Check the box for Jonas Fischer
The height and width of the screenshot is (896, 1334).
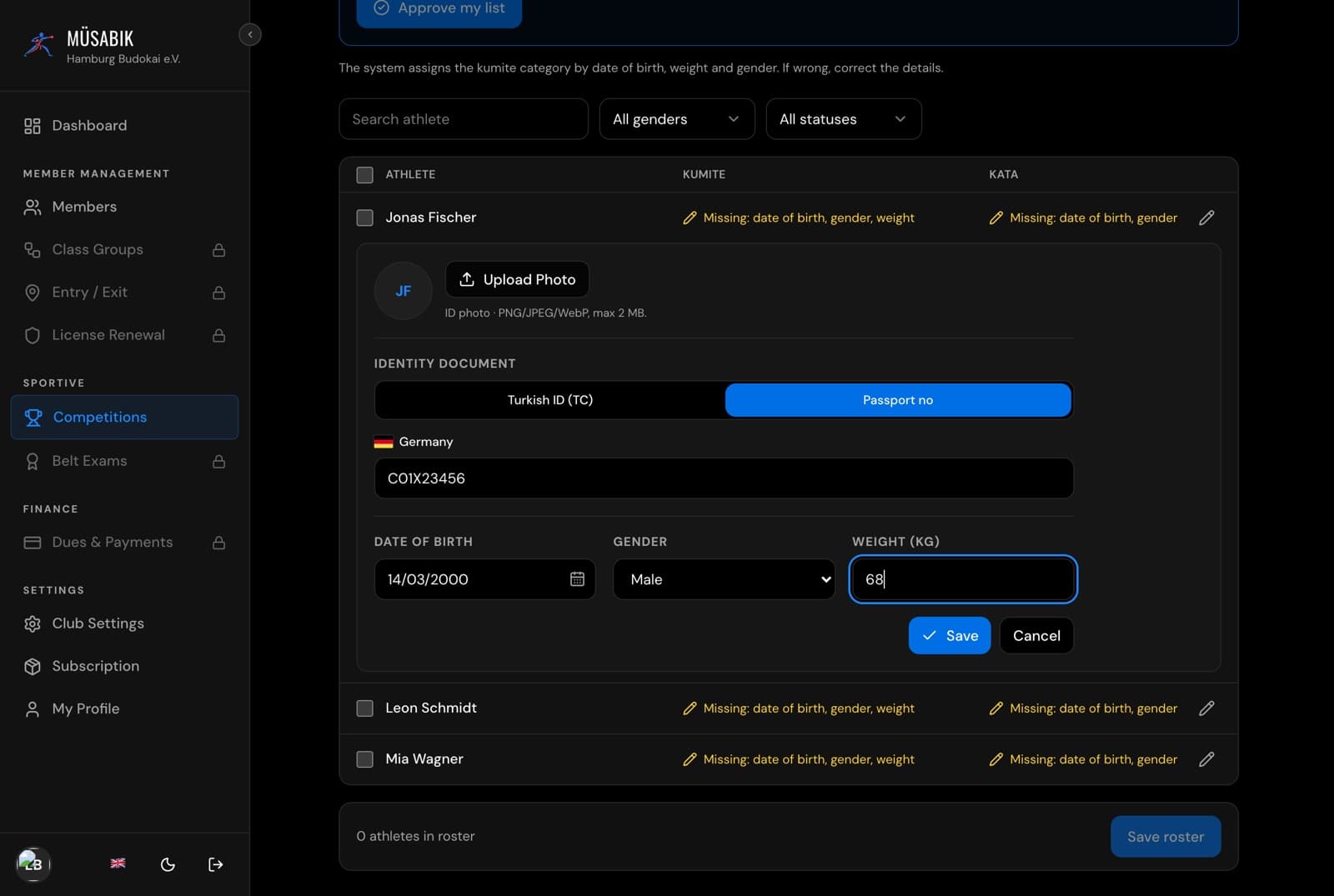[x=364, y=218]
